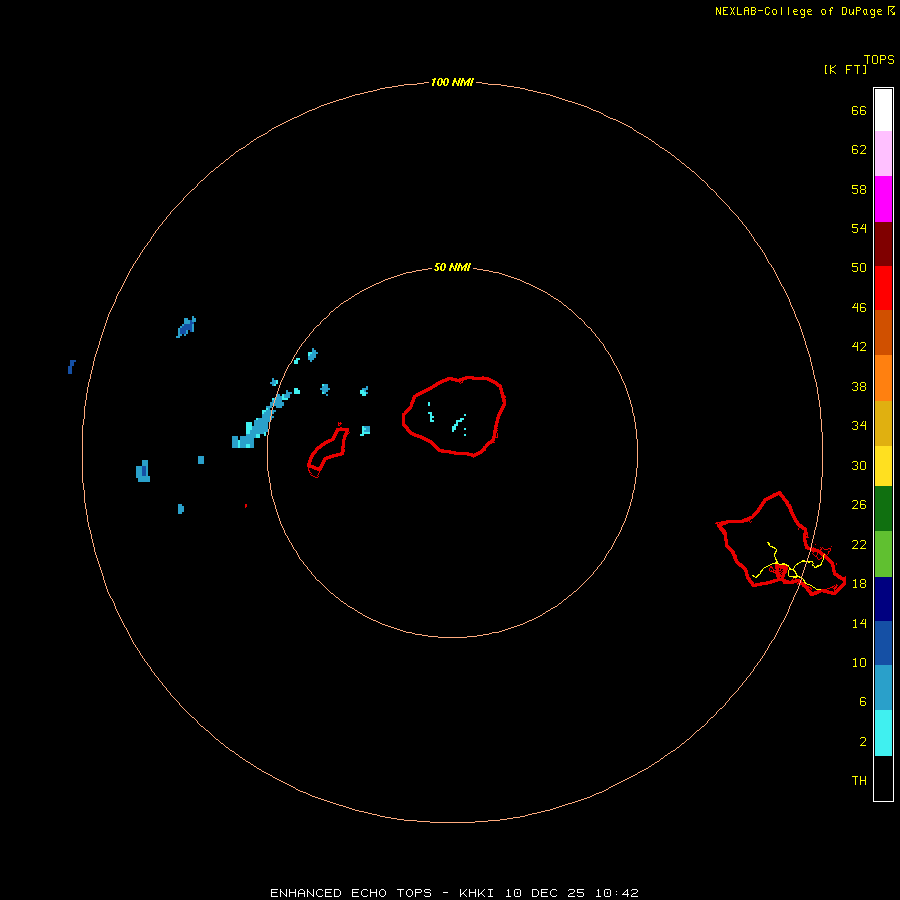Click the long echo band crossing the 50 NMI ring
900x900 pixels.
(x=261, y=420)
